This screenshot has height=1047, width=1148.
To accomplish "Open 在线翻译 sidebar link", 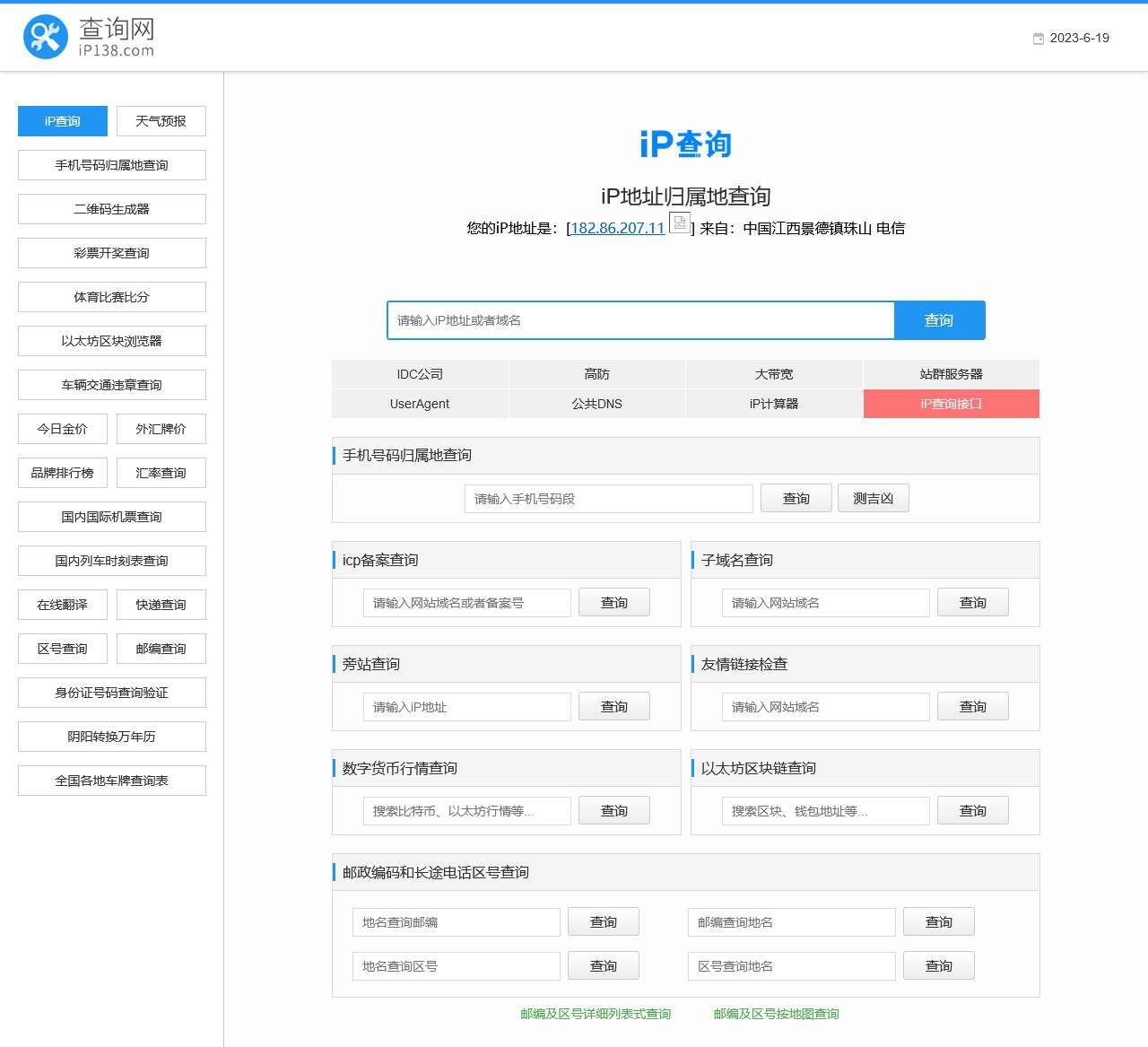I will coord(63,605).
